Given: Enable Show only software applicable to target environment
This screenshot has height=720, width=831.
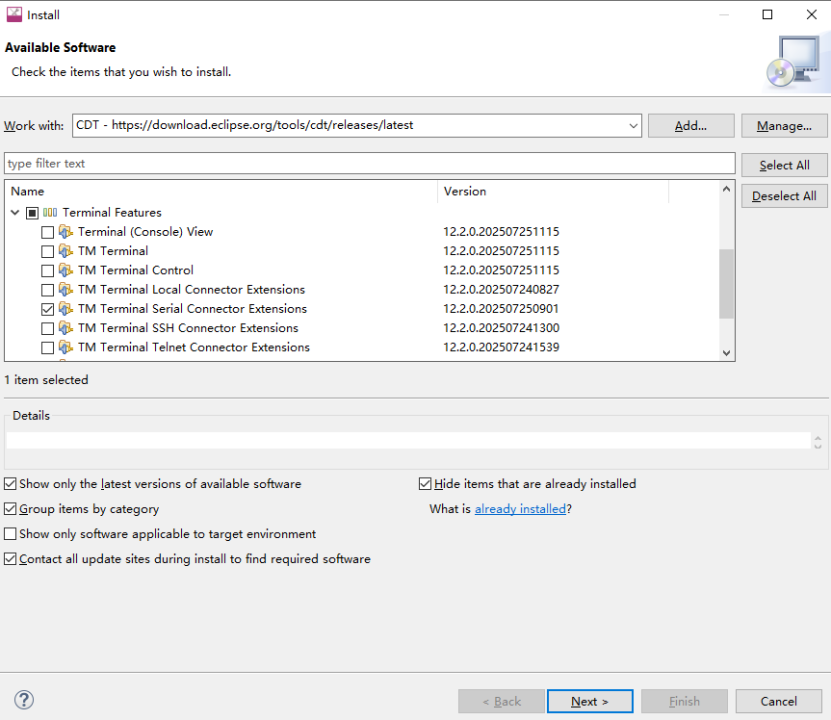Looking at the screenshot, I should tap(10, 534).
